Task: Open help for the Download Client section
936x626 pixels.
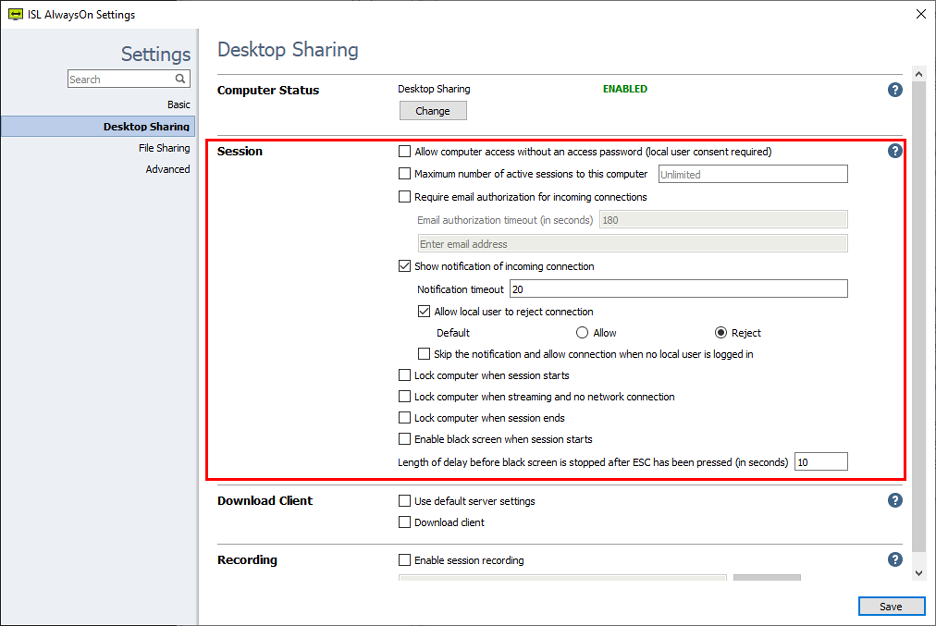Action: 895,500
